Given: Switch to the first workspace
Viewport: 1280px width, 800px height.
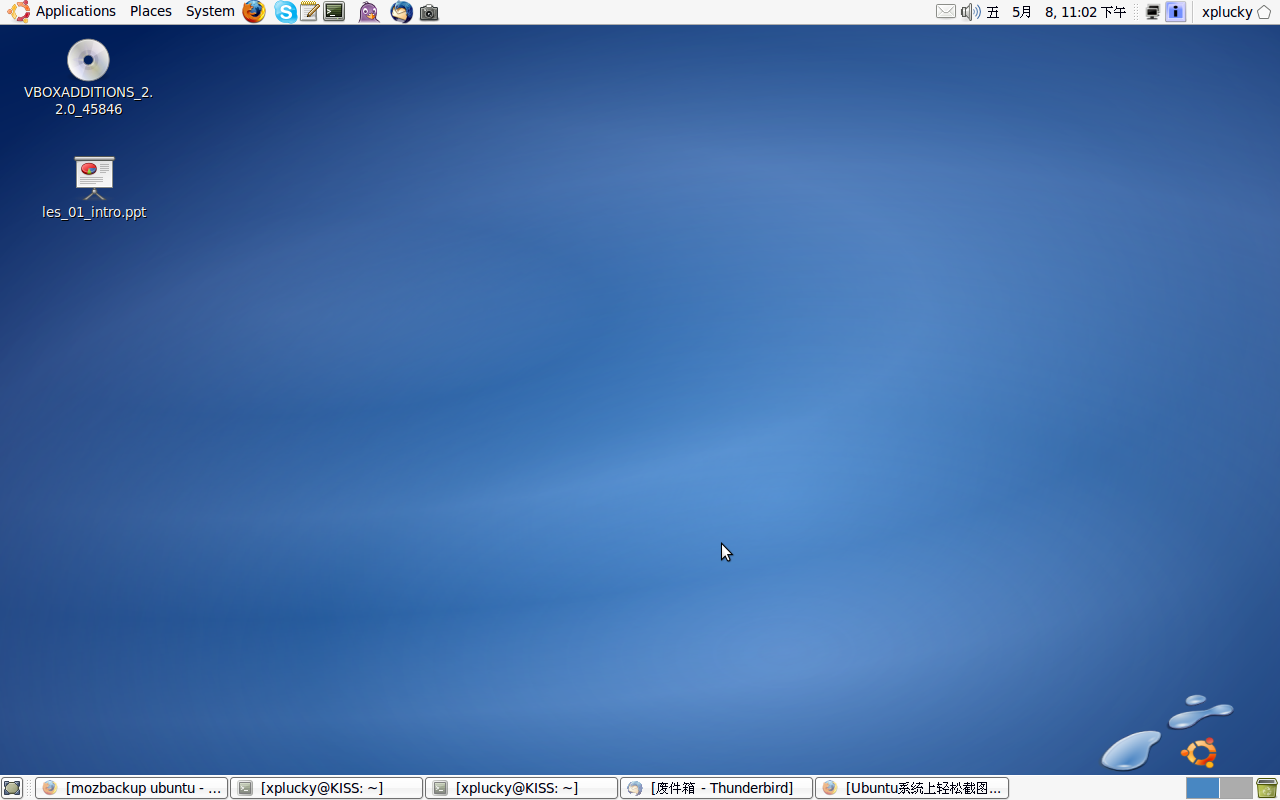Looking at the screenshot, I should coord(1202,788).
